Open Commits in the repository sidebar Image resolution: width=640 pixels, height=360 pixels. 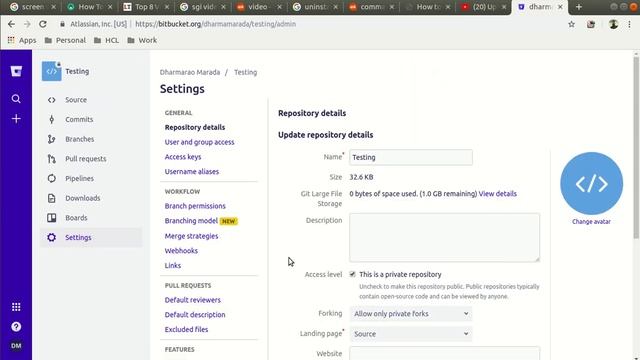(79, 119)
